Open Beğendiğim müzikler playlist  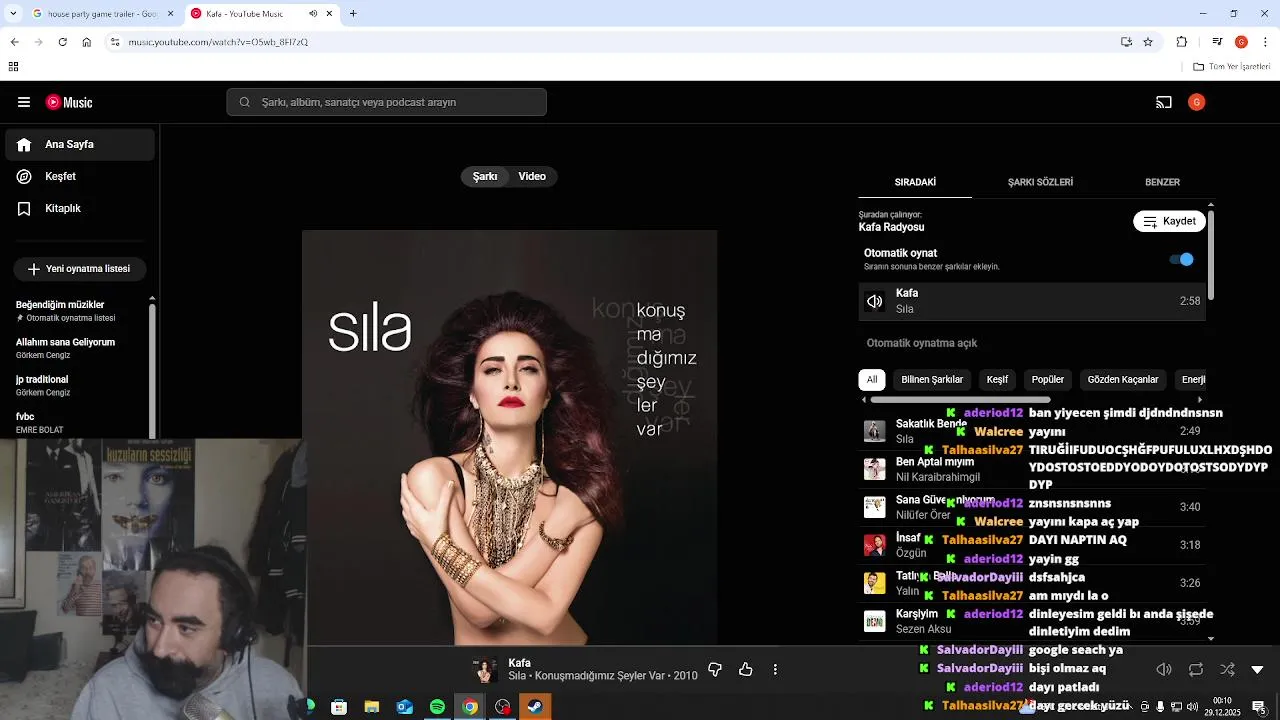[x=78, y=310]
